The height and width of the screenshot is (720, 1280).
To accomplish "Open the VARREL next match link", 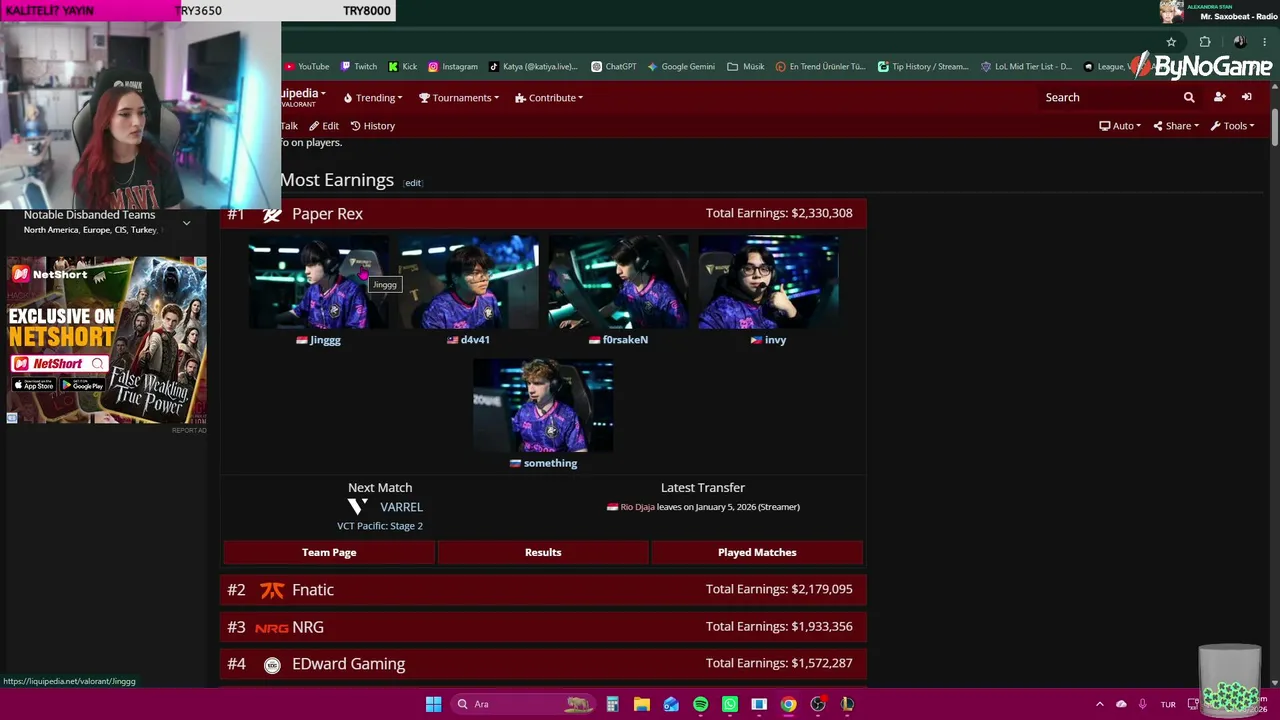I will pos(401,507).
